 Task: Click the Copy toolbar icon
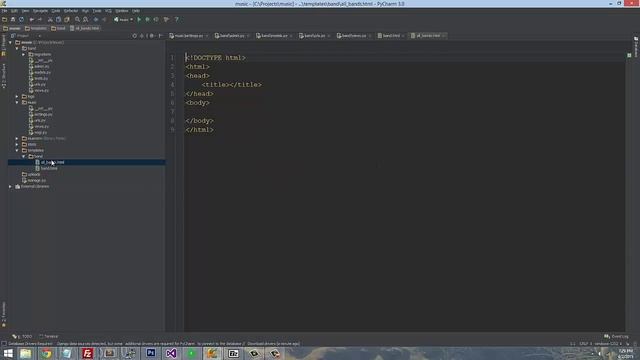tap(58, 19)
